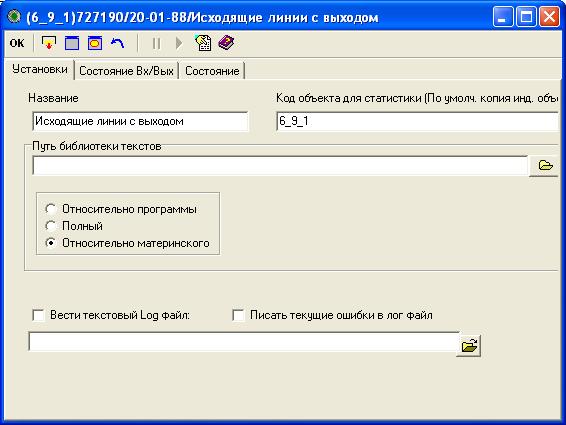Screen dimensions: 566x425
Task: Click the play arrow toolbar icon
Action: [x=179, y=44]
